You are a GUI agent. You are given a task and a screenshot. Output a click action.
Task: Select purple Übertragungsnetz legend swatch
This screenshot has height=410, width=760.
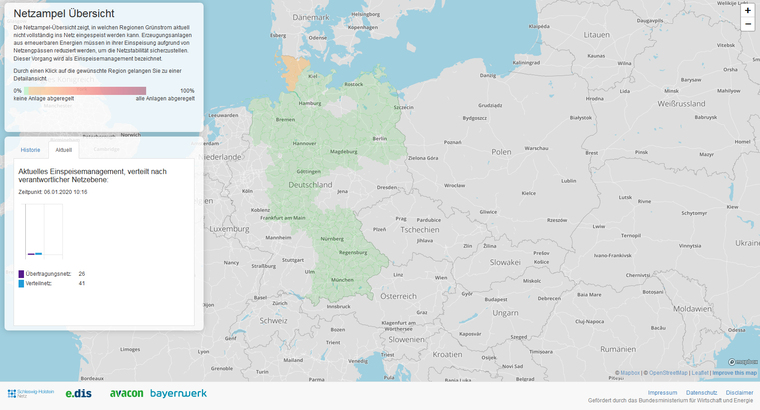click(x=21, y=273)
